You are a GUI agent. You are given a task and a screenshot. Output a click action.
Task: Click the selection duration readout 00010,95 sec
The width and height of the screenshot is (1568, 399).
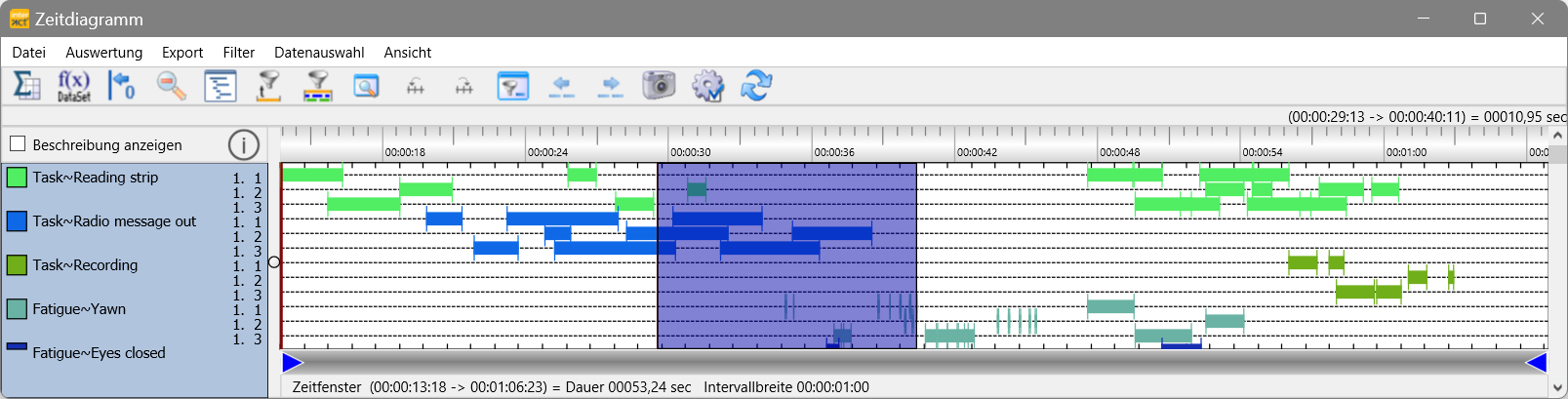(1427, 117)
